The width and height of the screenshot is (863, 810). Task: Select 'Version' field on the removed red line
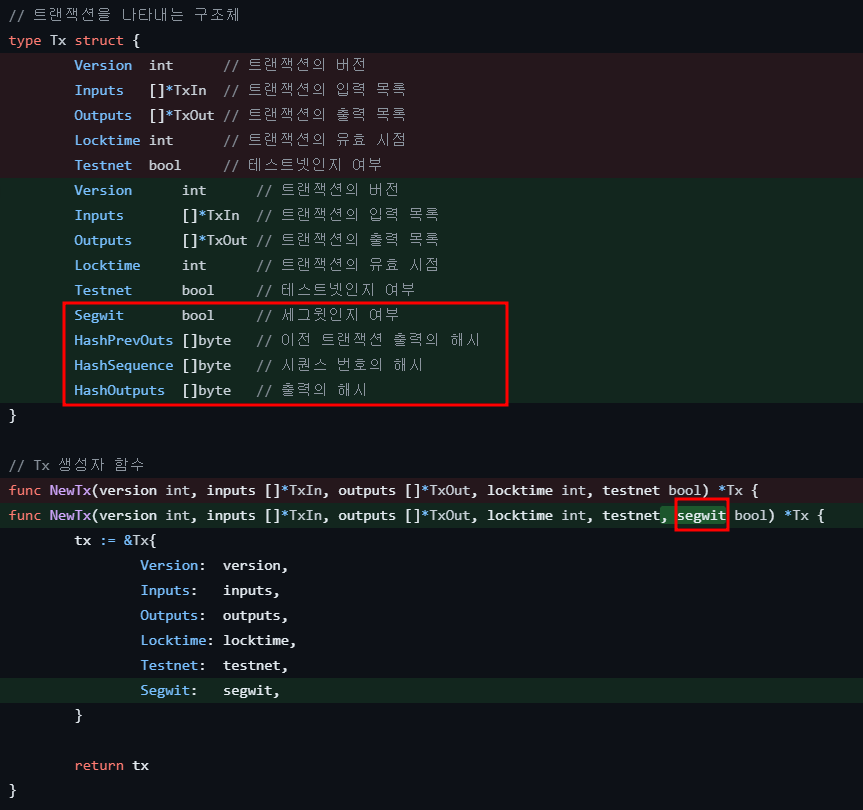[103, 65]
